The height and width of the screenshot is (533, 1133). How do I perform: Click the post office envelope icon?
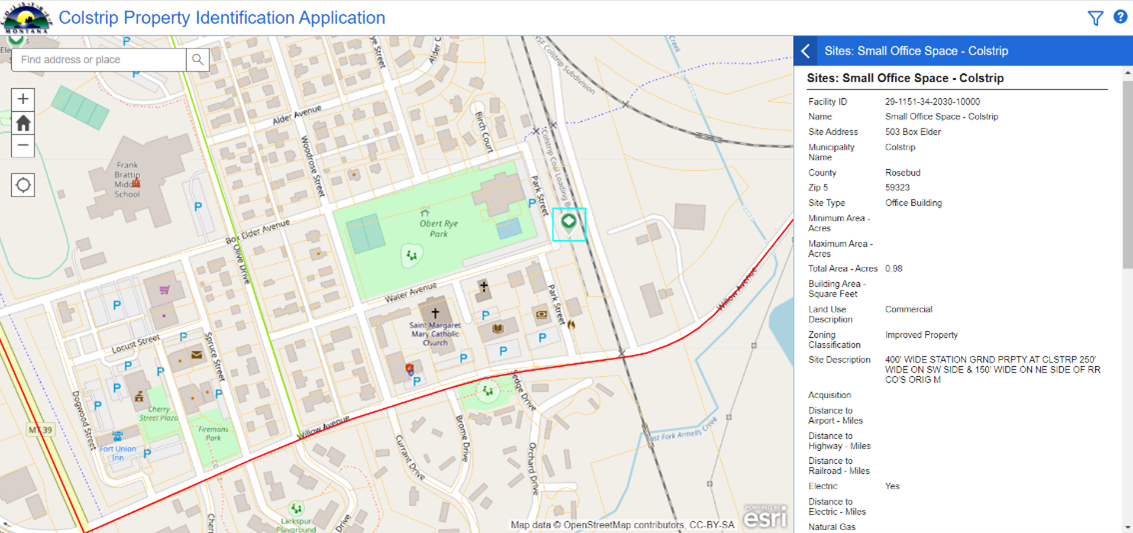click(x=195, y=355)
